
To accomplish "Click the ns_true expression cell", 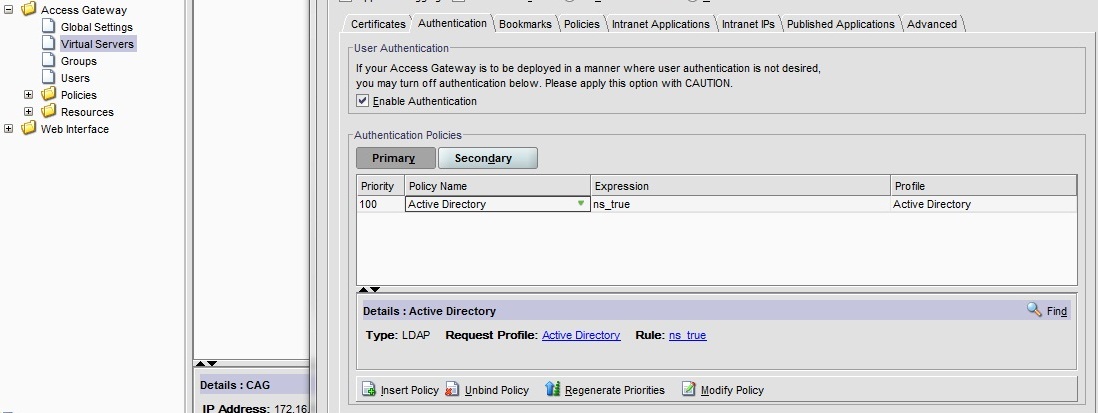I will point(740,204).
